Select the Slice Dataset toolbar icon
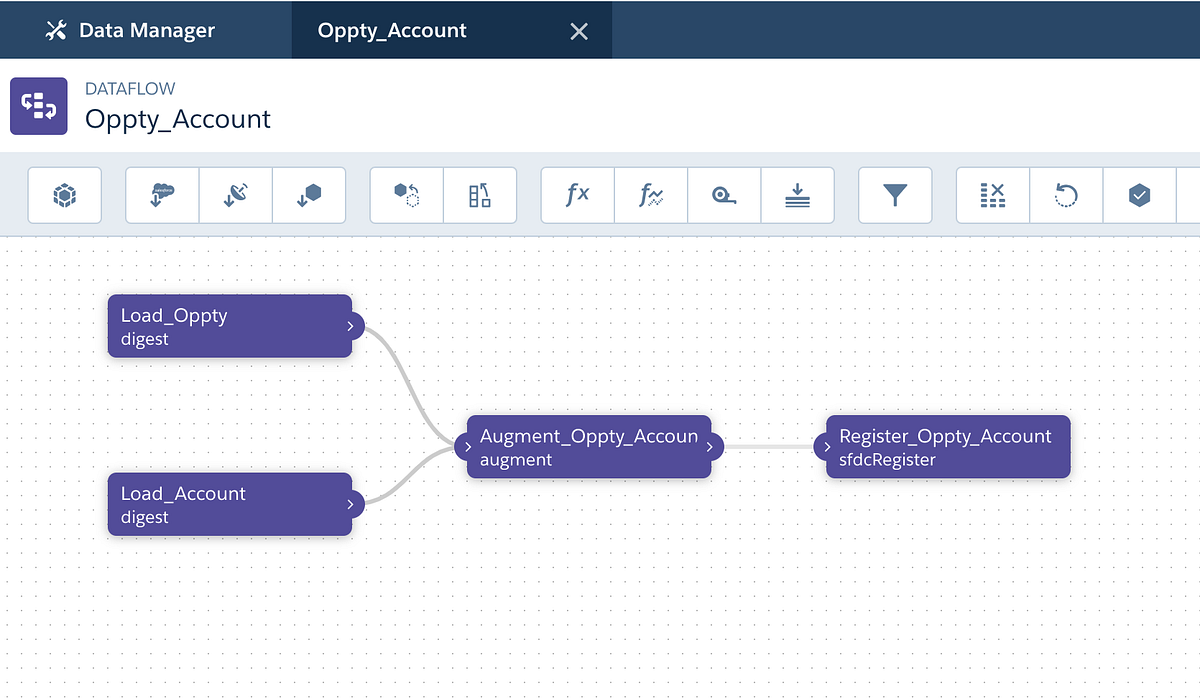Viewport: 1200px width, 698px height. tap(991, 195)
